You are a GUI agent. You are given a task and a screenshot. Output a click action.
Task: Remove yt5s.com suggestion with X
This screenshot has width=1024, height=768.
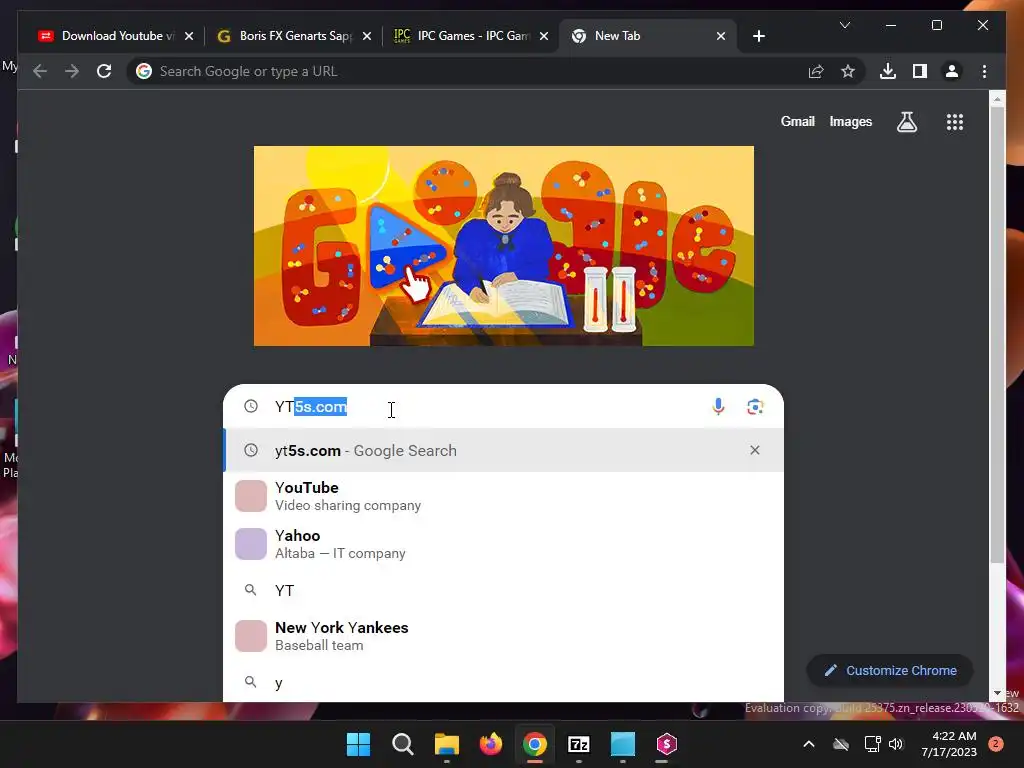755,450
